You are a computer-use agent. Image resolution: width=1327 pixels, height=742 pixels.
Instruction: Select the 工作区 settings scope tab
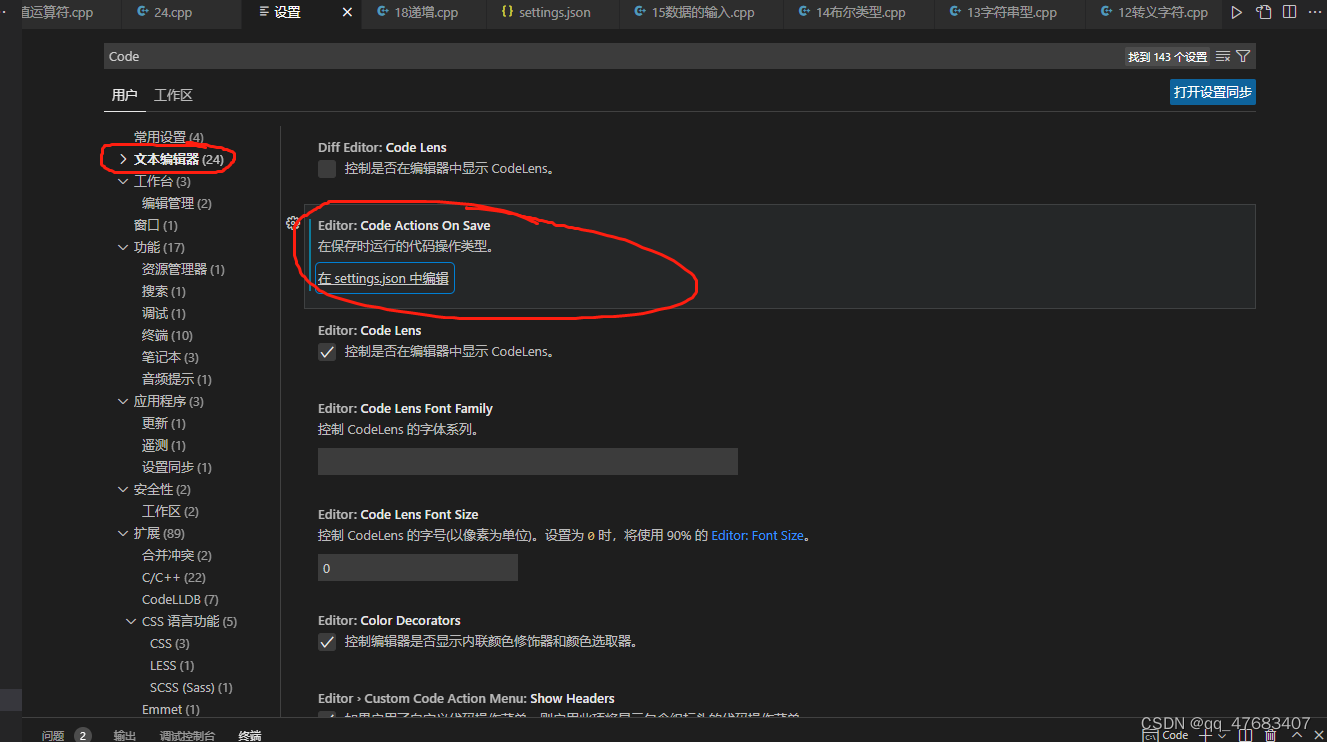[x=173, y=95]
